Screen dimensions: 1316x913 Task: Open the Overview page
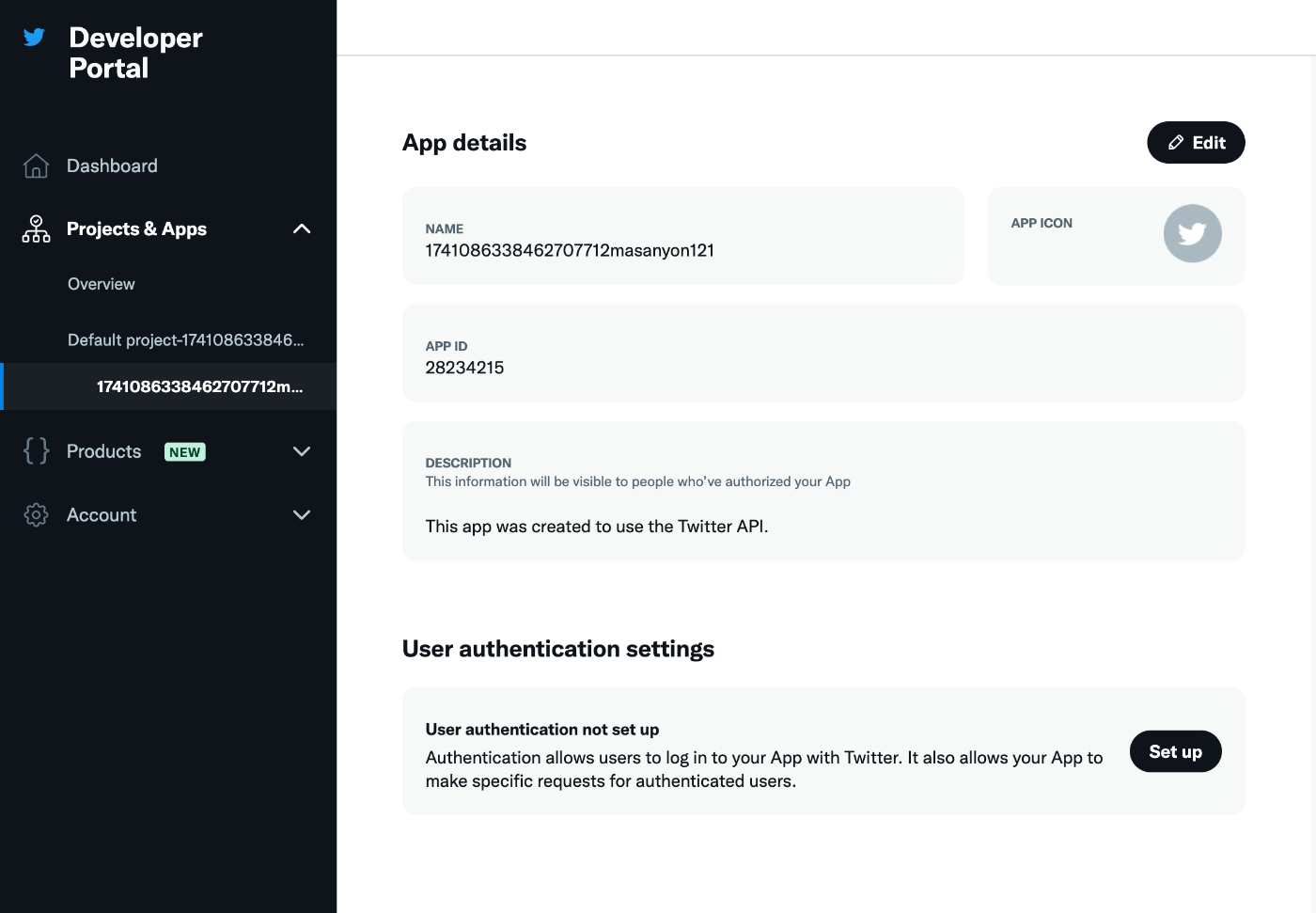101,284
